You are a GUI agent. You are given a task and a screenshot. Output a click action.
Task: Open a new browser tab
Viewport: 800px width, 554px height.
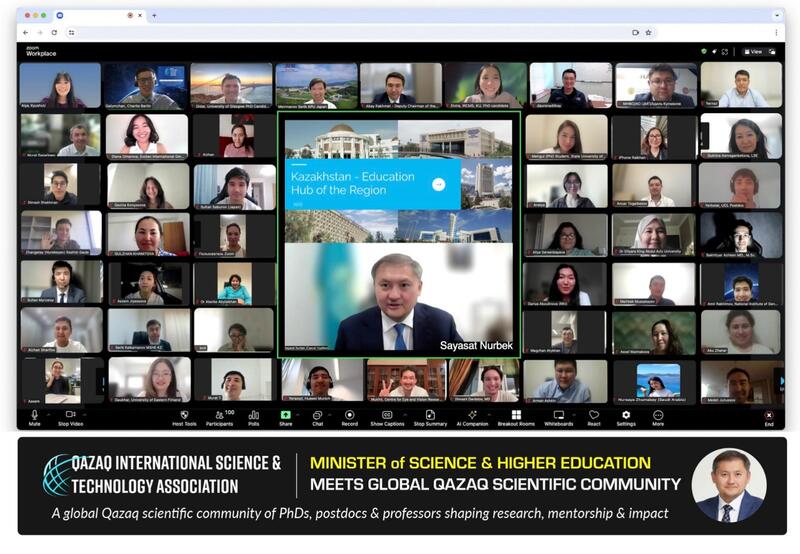154,16
